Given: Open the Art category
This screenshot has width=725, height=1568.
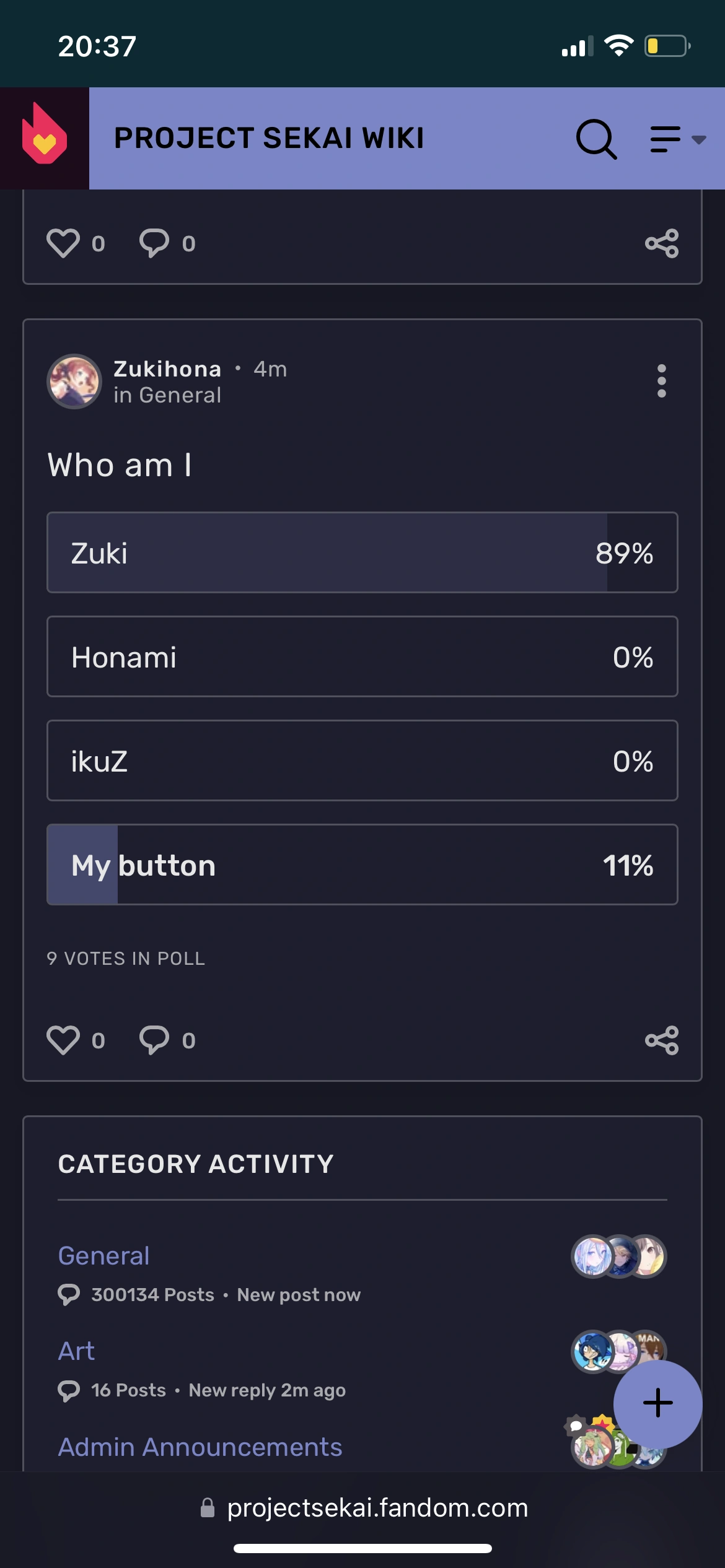Looking at the screenshot, I should click(x=76, y=1351).
